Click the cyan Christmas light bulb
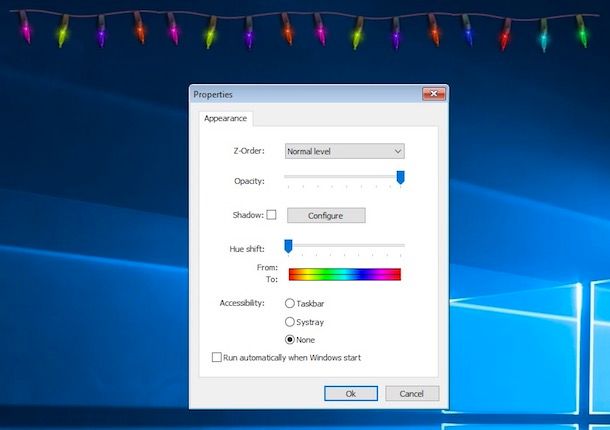This screenshot has height=430, width=610. click(x=544, y=36)
